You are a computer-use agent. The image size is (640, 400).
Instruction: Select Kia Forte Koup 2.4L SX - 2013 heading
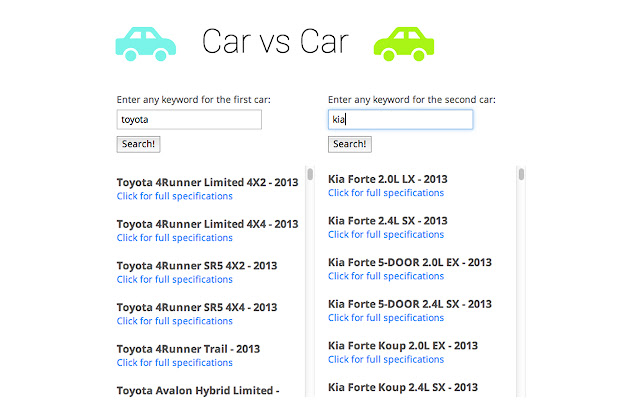403,387
